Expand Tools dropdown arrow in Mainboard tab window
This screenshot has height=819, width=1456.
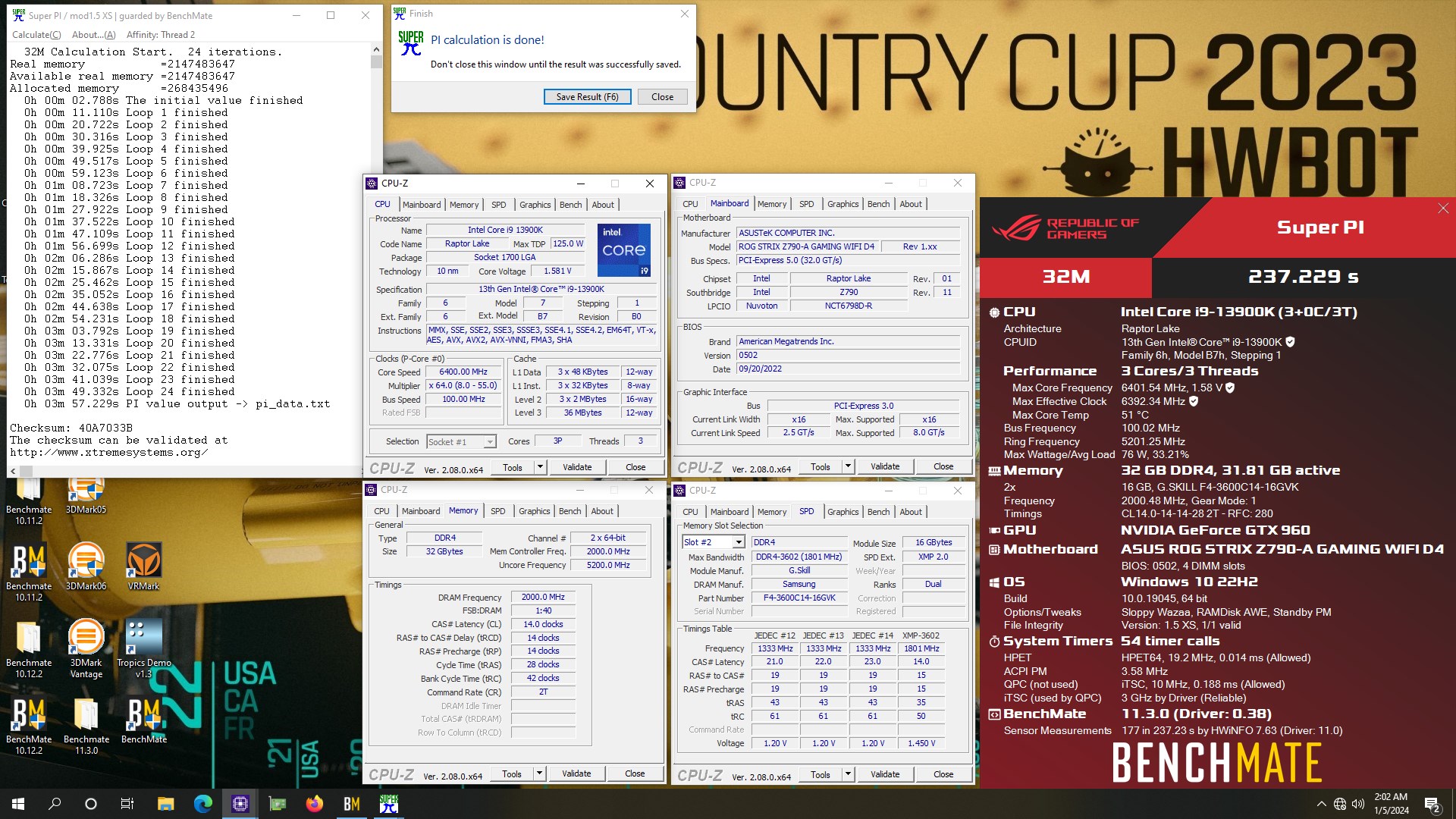[848, 466]
